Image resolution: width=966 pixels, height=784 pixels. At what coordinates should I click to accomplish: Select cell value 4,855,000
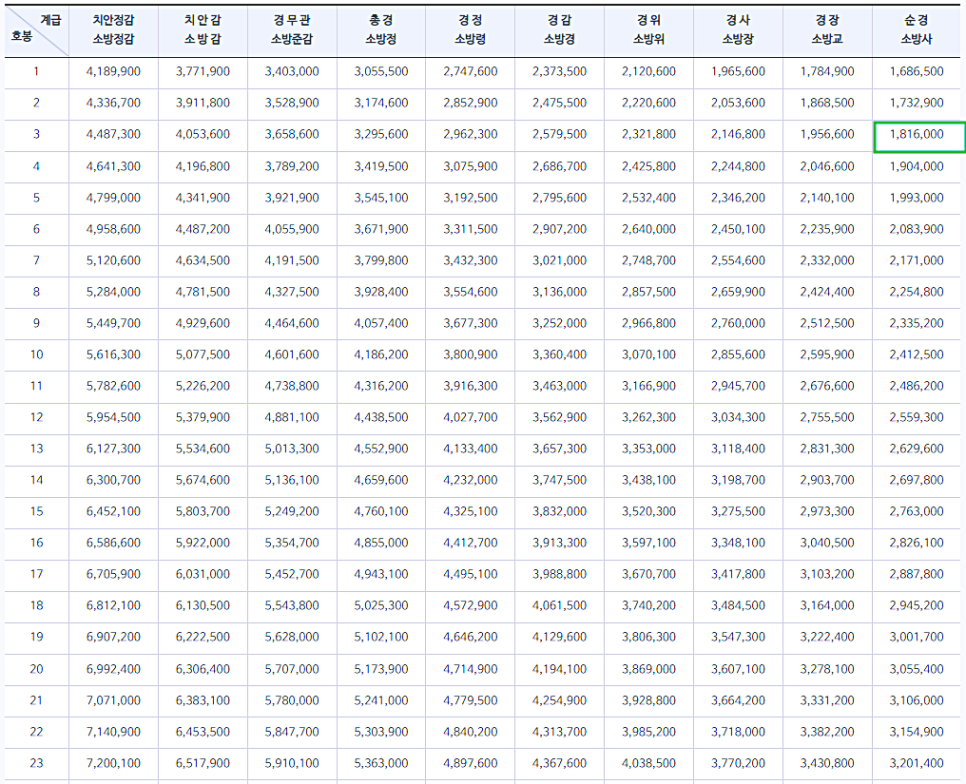[x=381, y=543]
